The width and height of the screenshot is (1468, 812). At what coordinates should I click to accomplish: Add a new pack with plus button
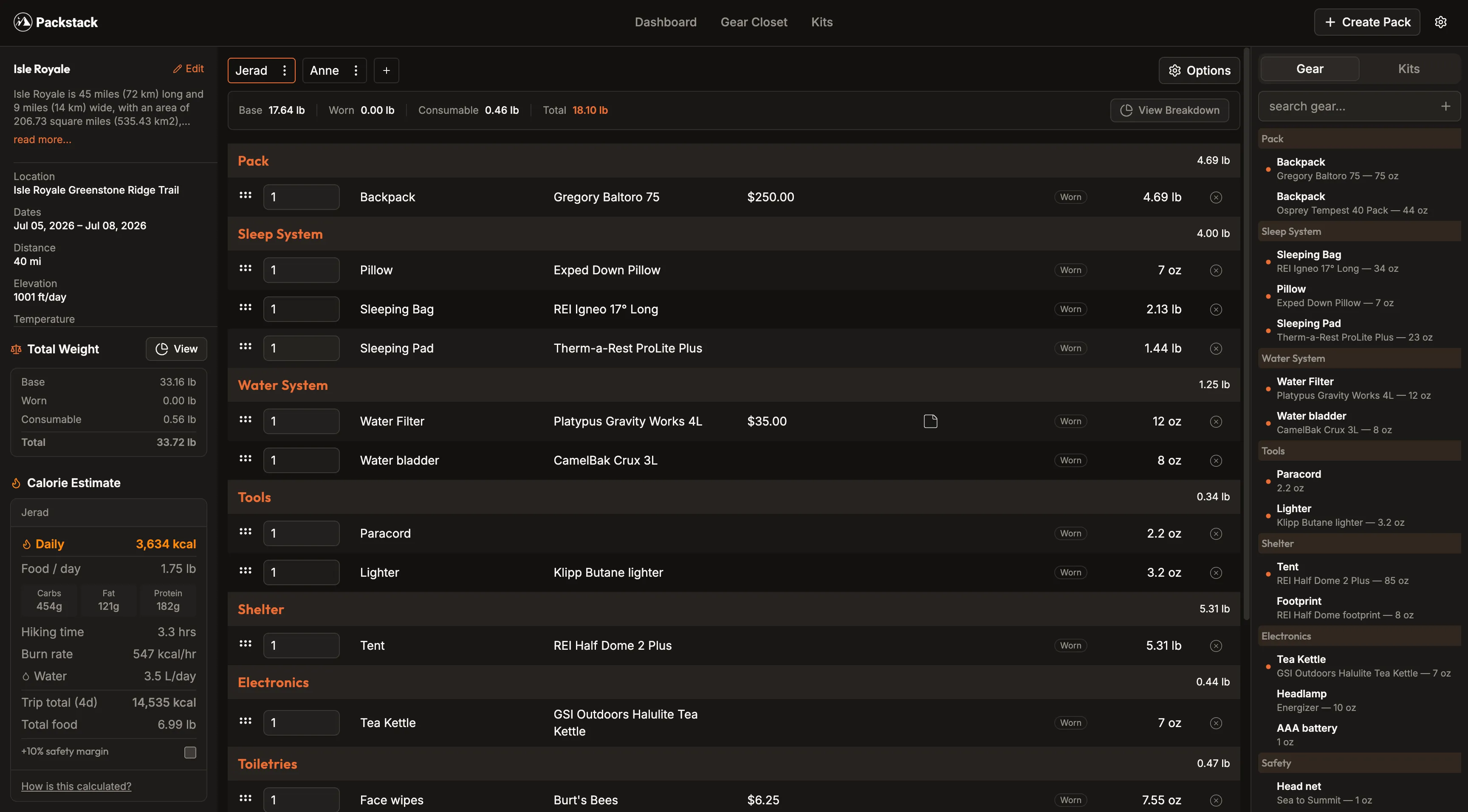[x=387, y=70]
